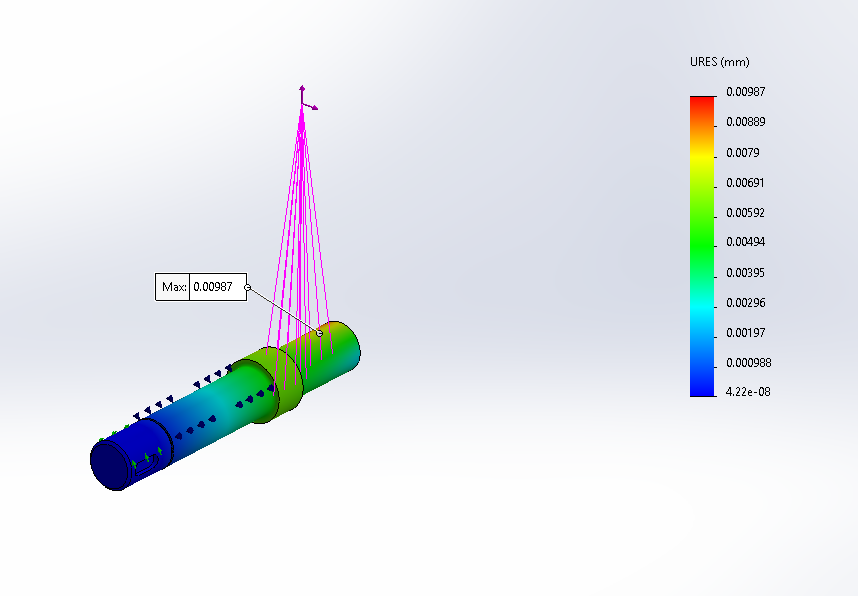The height and width of the screenshot is (596, 858).
Task: Click the 0.0079 legend value
Action: (743, 153)
